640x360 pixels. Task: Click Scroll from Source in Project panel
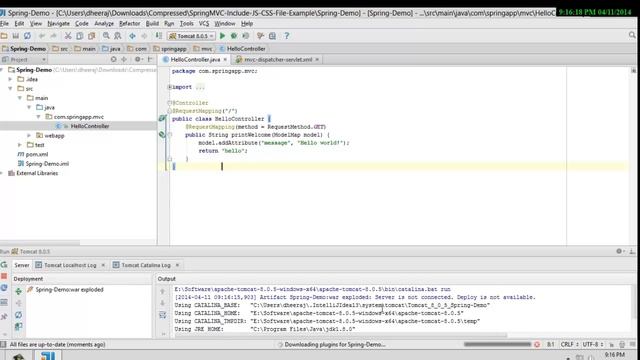pos(113,60)
